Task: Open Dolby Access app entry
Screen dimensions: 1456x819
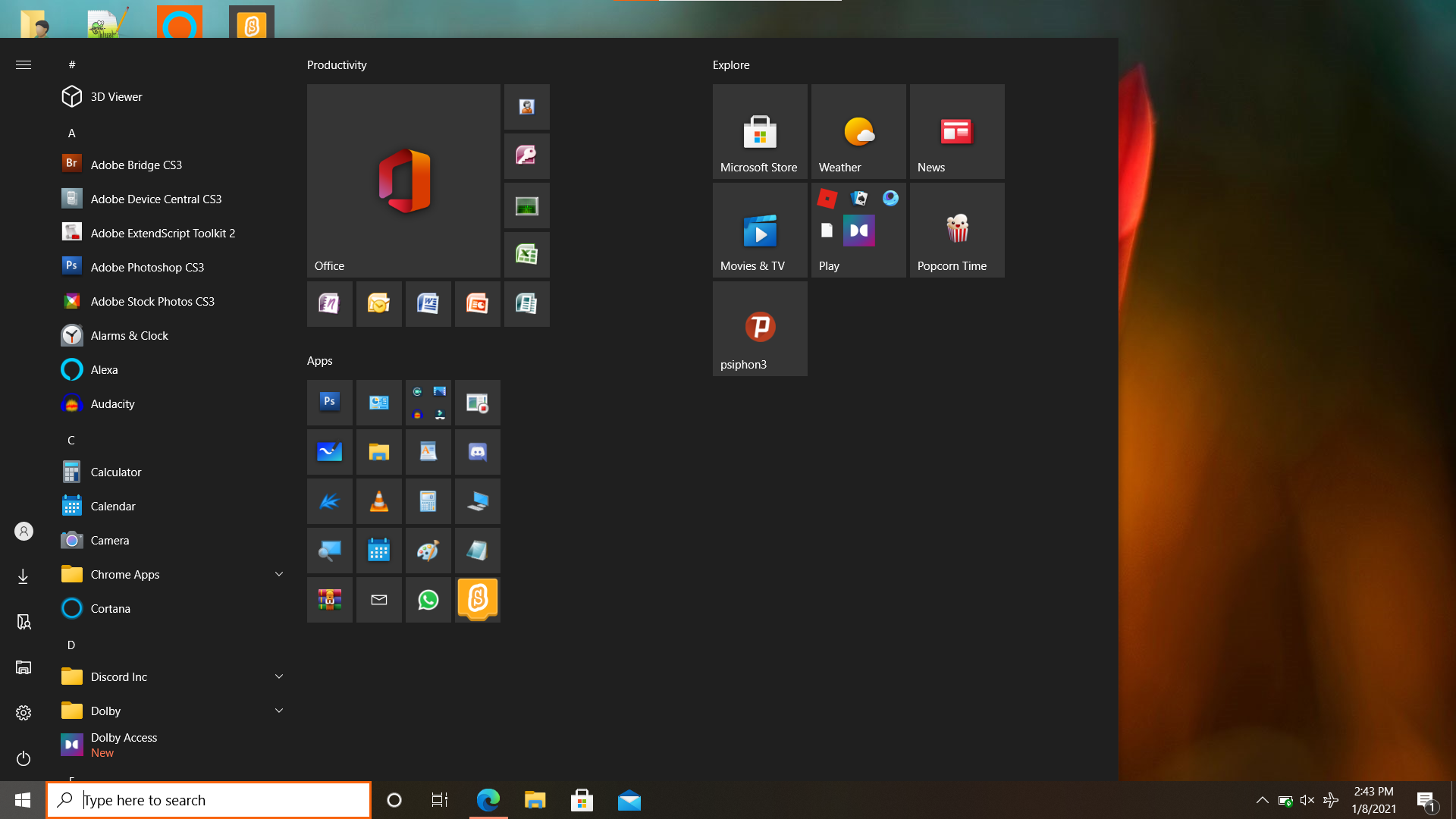Action: click(x=173, y=745)
